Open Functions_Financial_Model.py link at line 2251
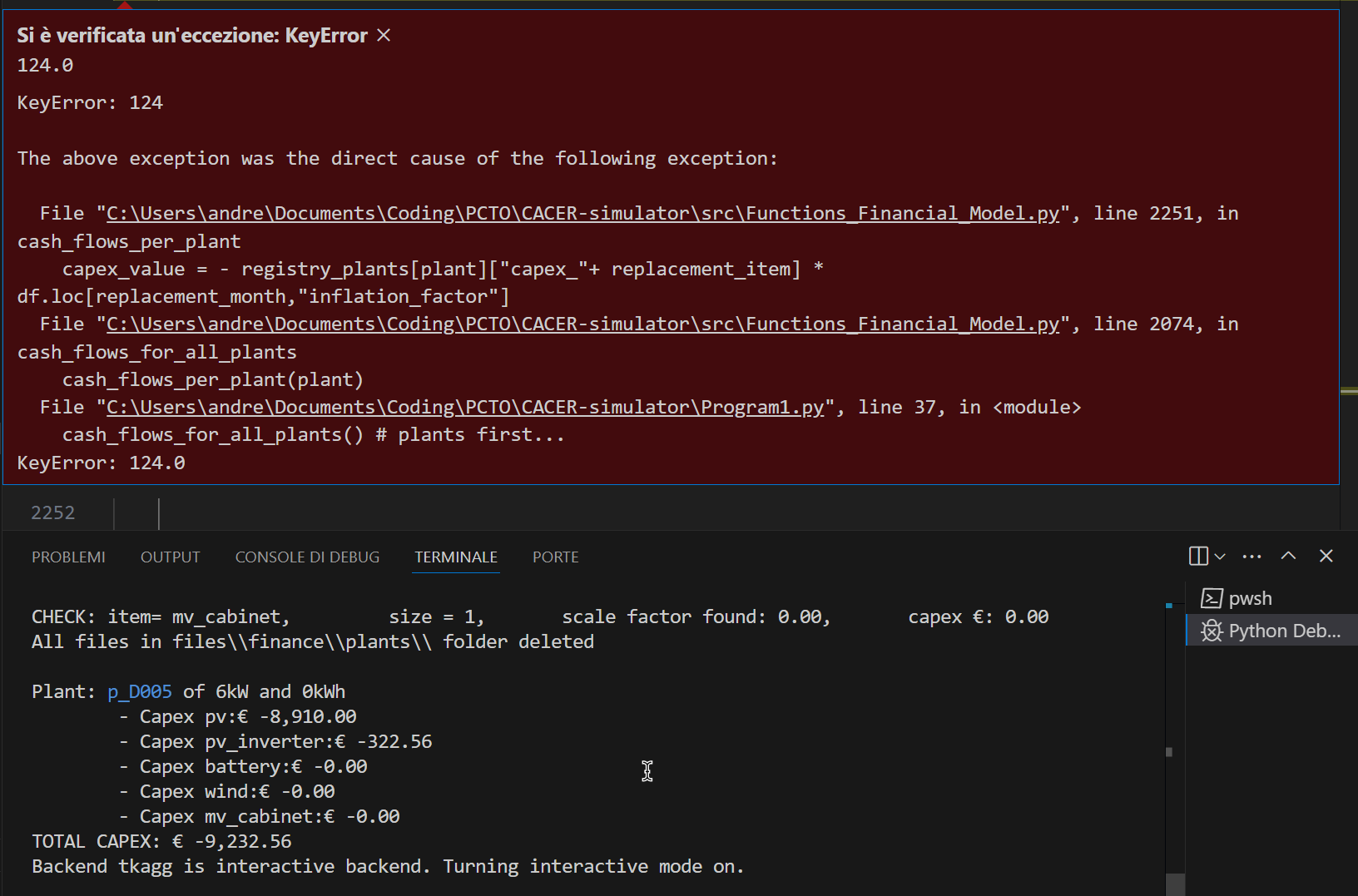The width and height of the screenshot is (1358, 896). (x=582, y=214)
